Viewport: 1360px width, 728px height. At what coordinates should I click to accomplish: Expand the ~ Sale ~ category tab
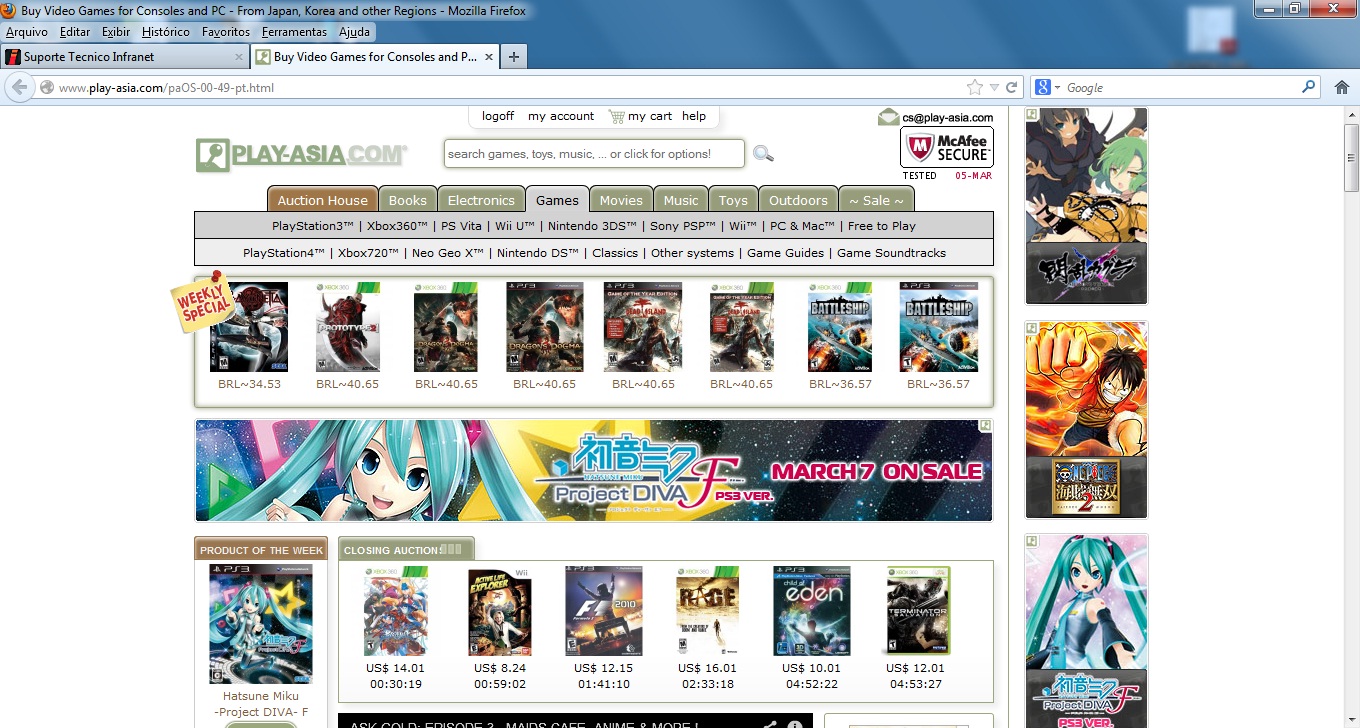click(x=876, y=200)
